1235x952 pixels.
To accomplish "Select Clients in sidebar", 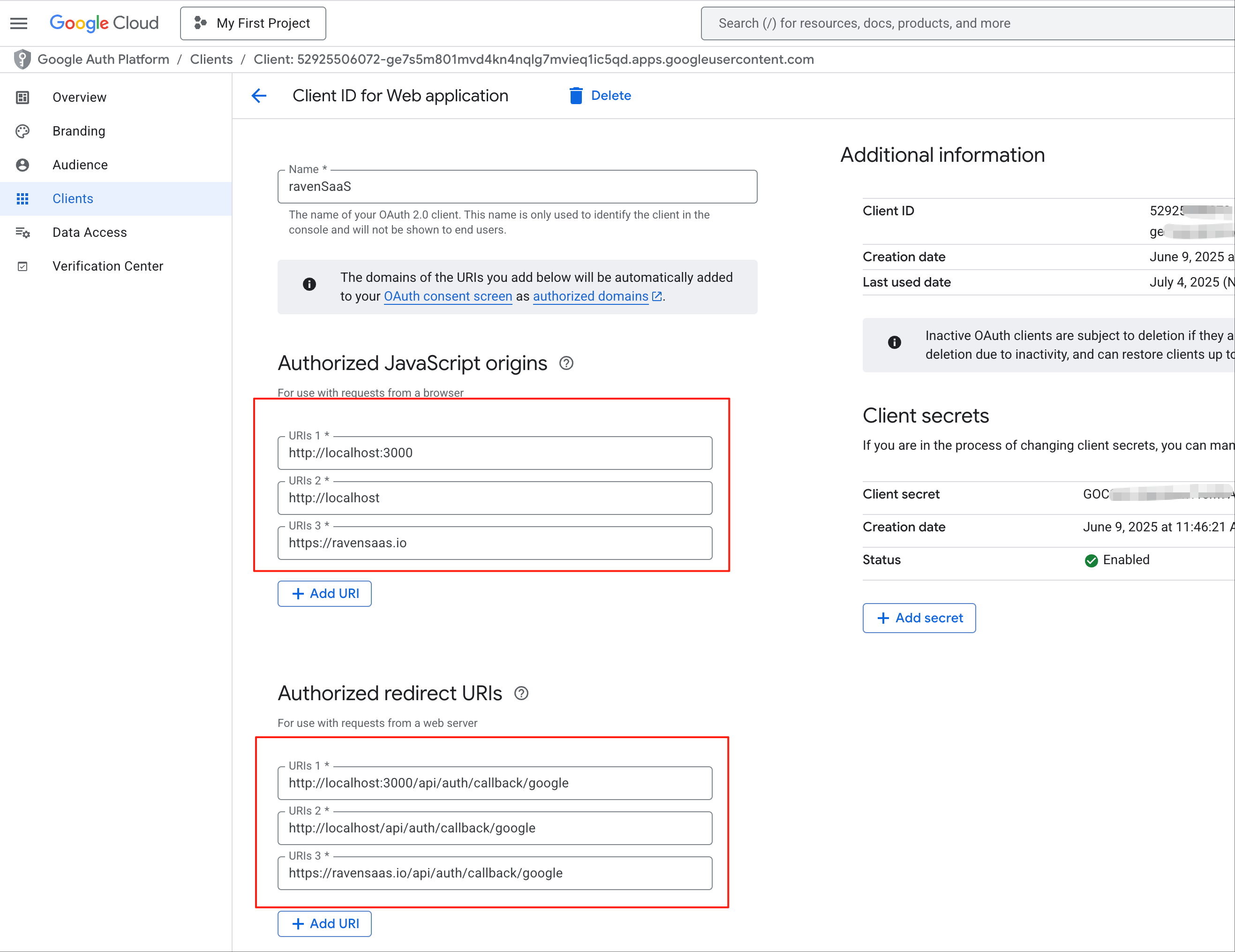I will 116,198.
